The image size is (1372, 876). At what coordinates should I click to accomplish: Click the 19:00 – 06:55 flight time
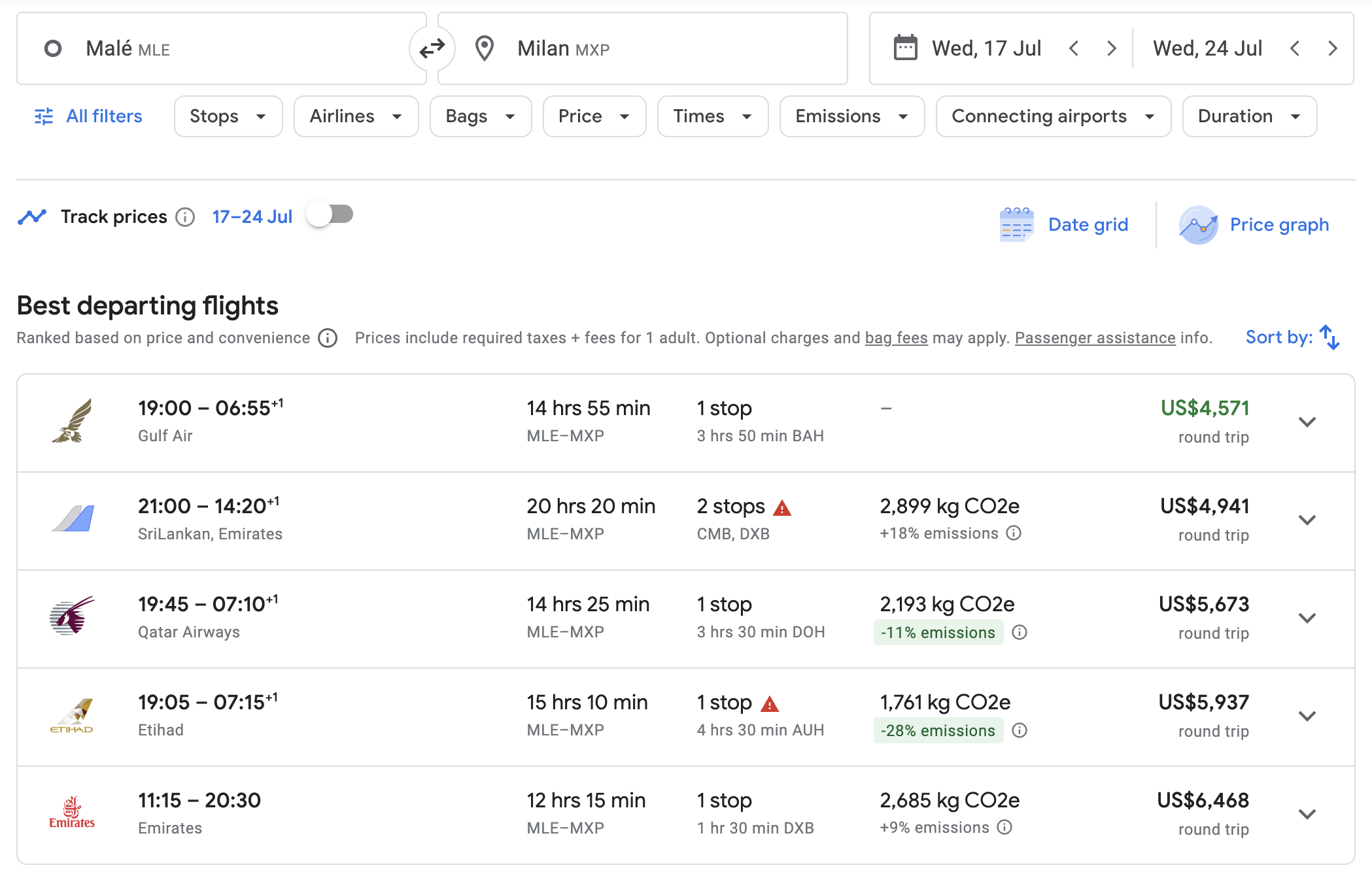(x=211, y=409)
